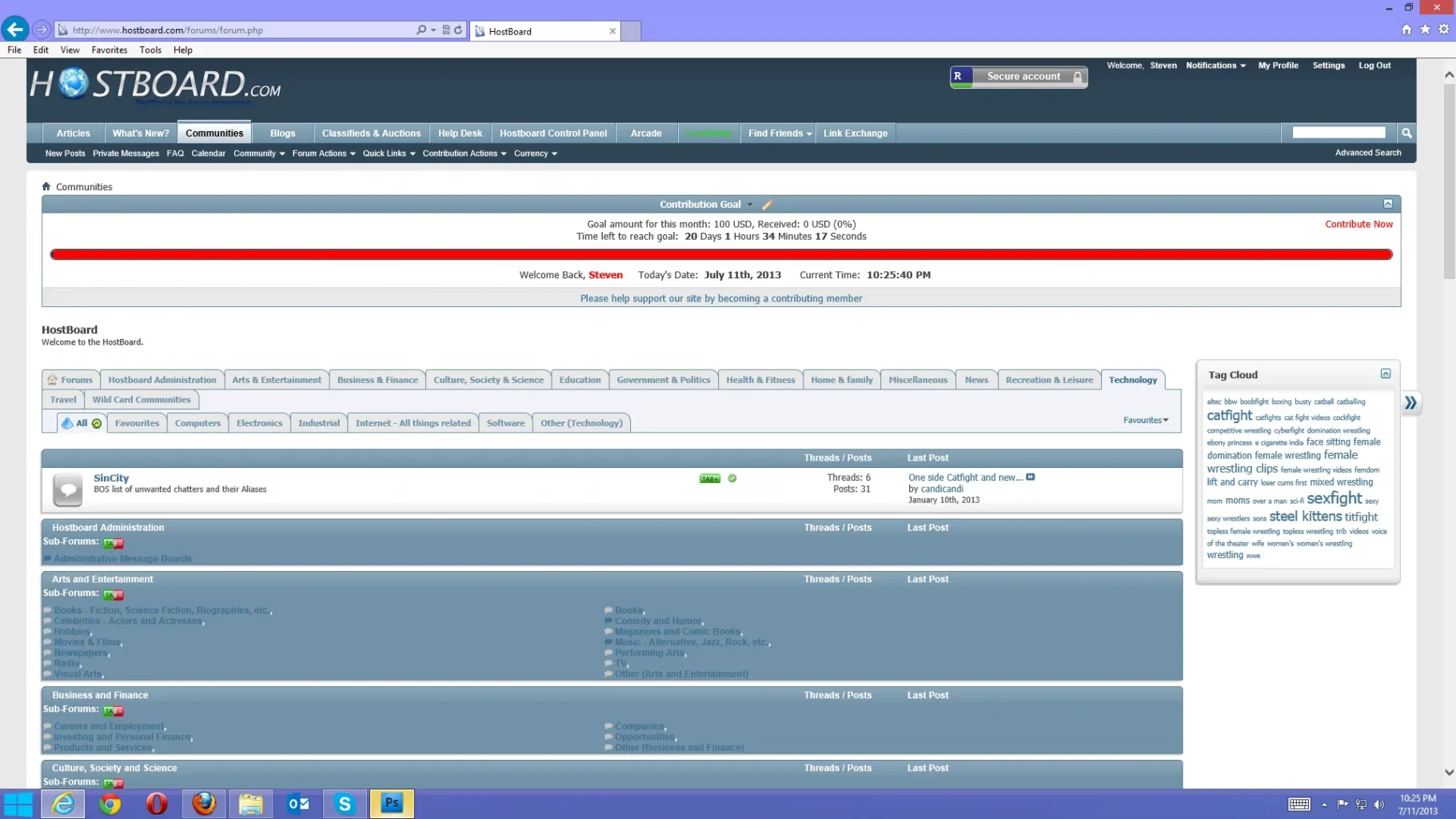Screen dimensions: 1456x819
Task: Click the double-chevron arrow beside Tag Cloud
Action: point(1411,403)
